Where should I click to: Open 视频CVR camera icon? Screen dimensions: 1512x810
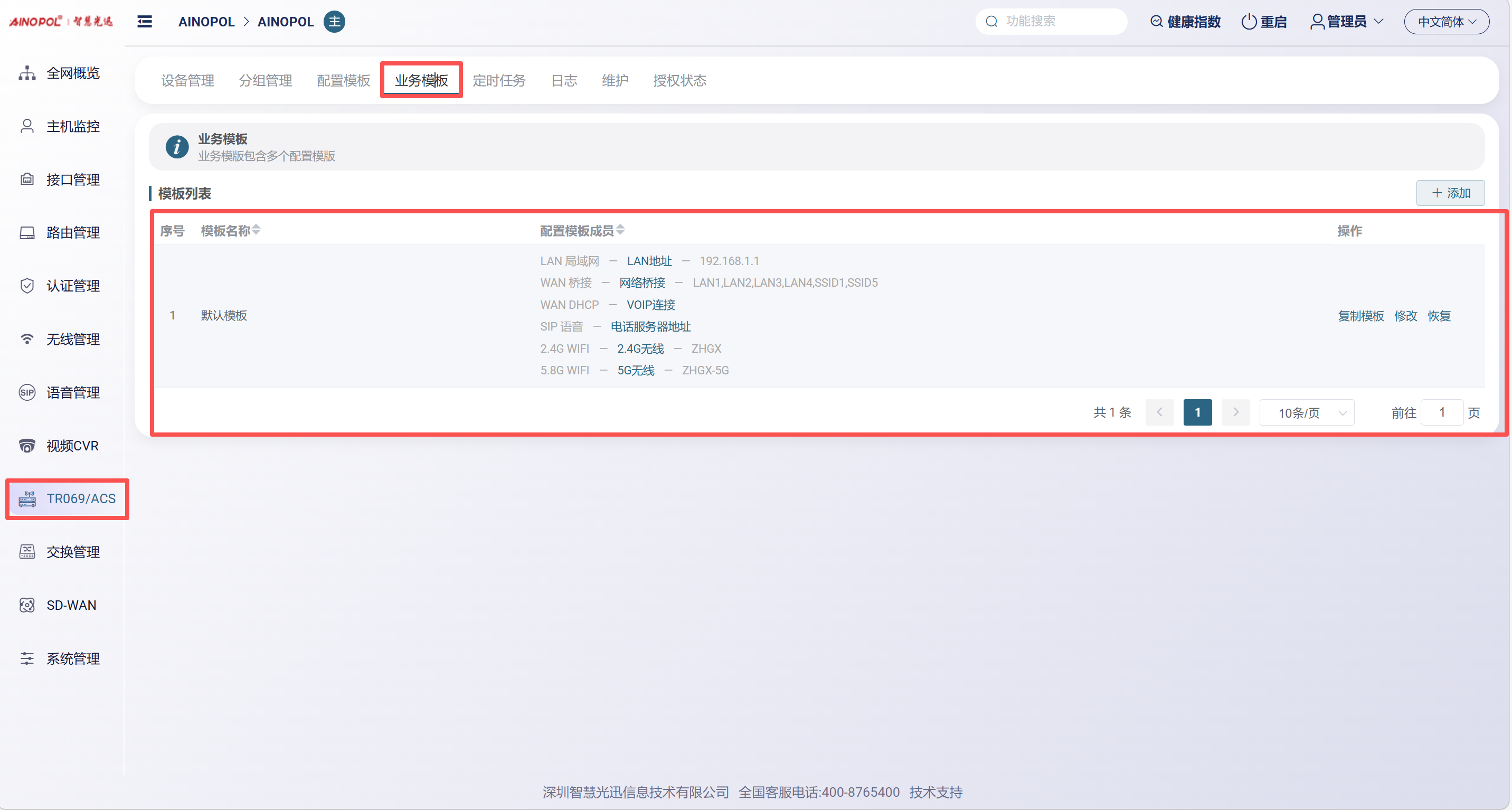point(27,446)
